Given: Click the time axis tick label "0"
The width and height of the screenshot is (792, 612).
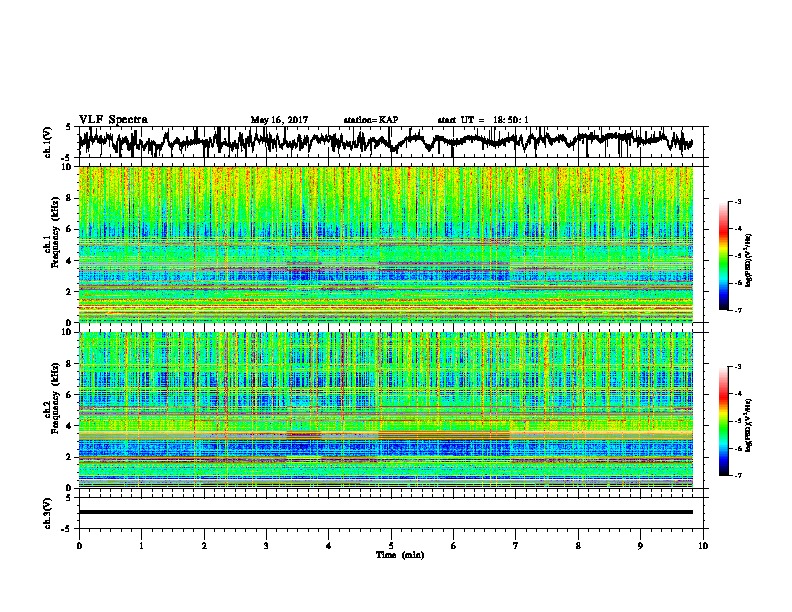Looking at the screenshot, I should point(79,546).
